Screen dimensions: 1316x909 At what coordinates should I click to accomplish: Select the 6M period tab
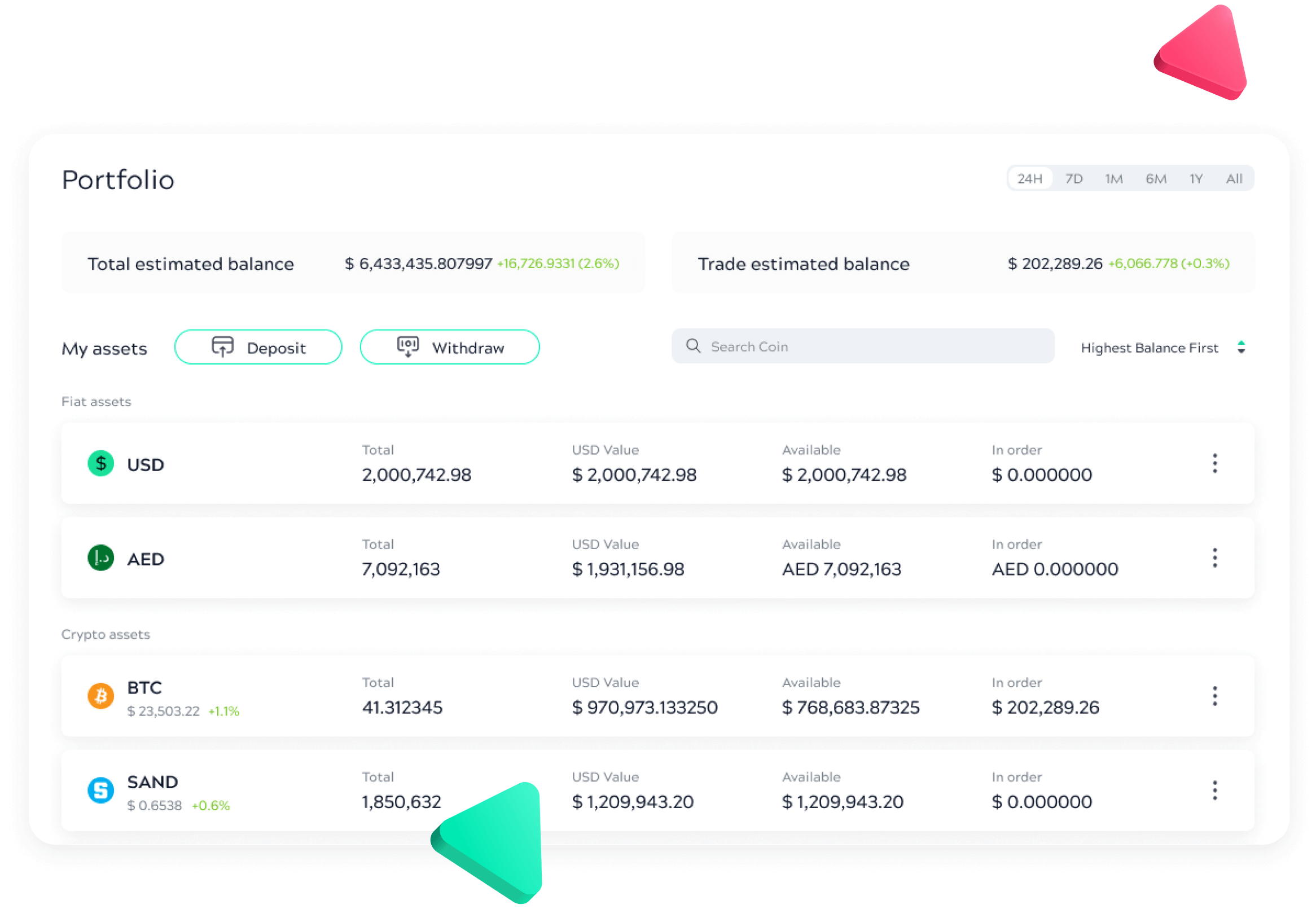(1155, 178)
